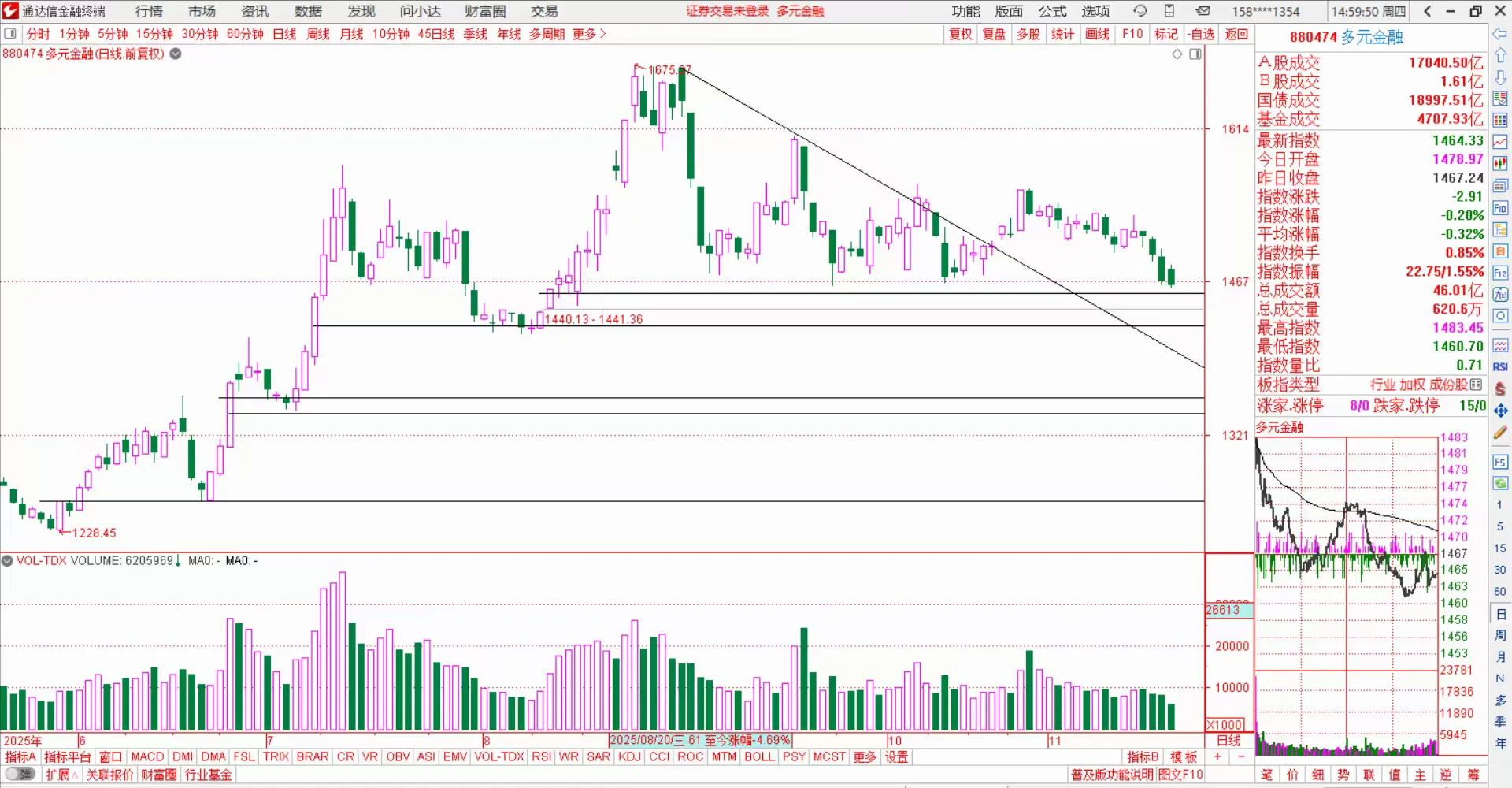
Task: Toggle the side panel icon at chart top right
Action: [x=1195, y=54]
